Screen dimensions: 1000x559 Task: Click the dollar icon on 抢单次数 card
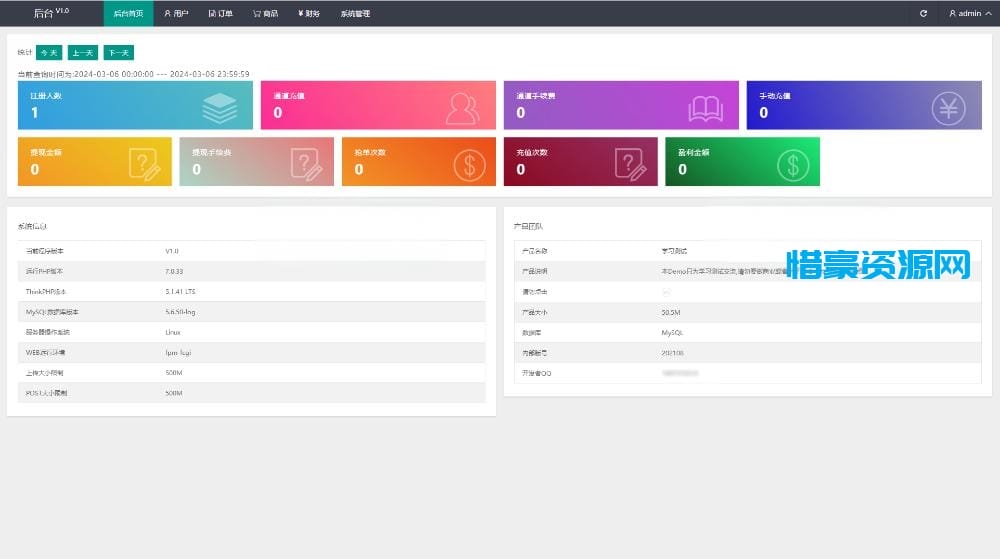pyautogui.click(x=469, y=163)
